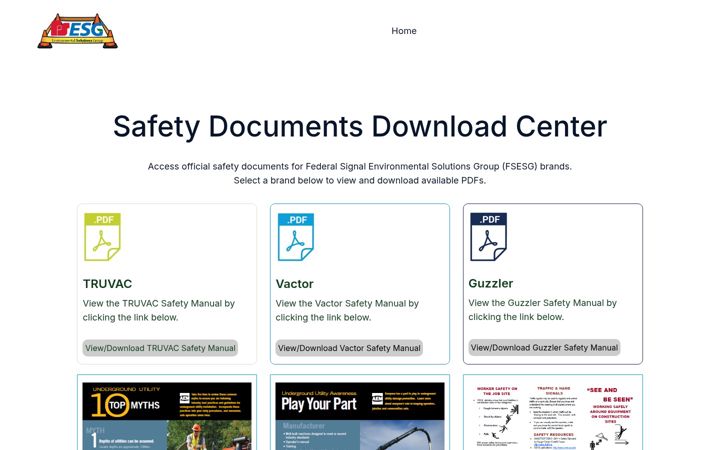Open the Play Your Part thumbnail
720x450 pixels.
[360, 416]
